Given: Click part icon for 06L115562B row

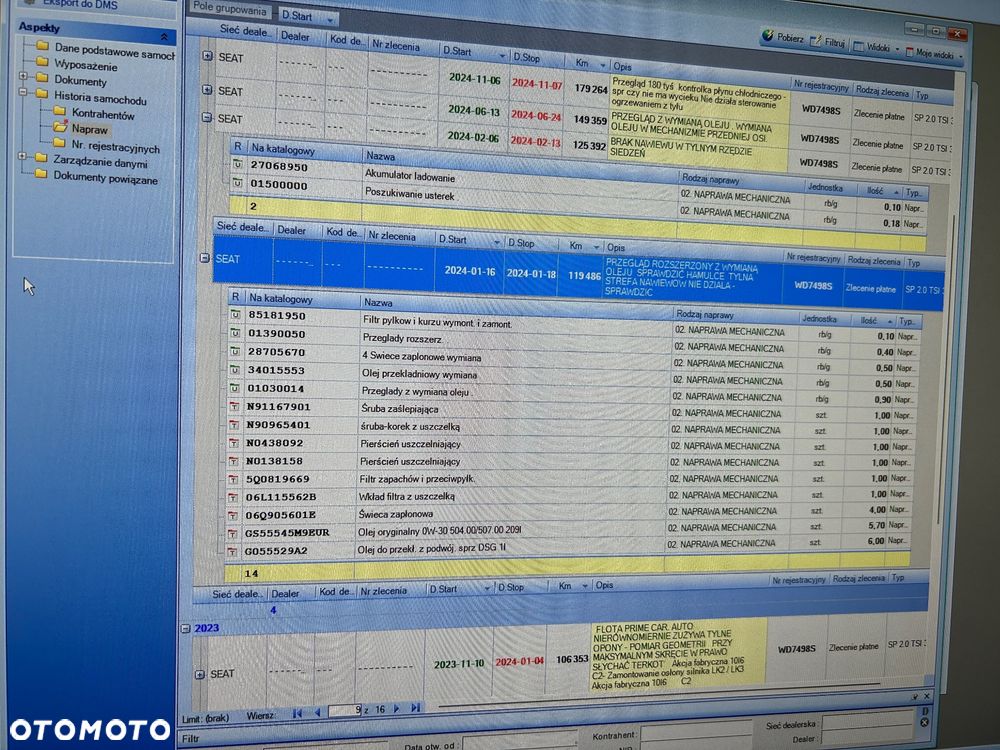Looking at the screenshot, I should 233,497.
